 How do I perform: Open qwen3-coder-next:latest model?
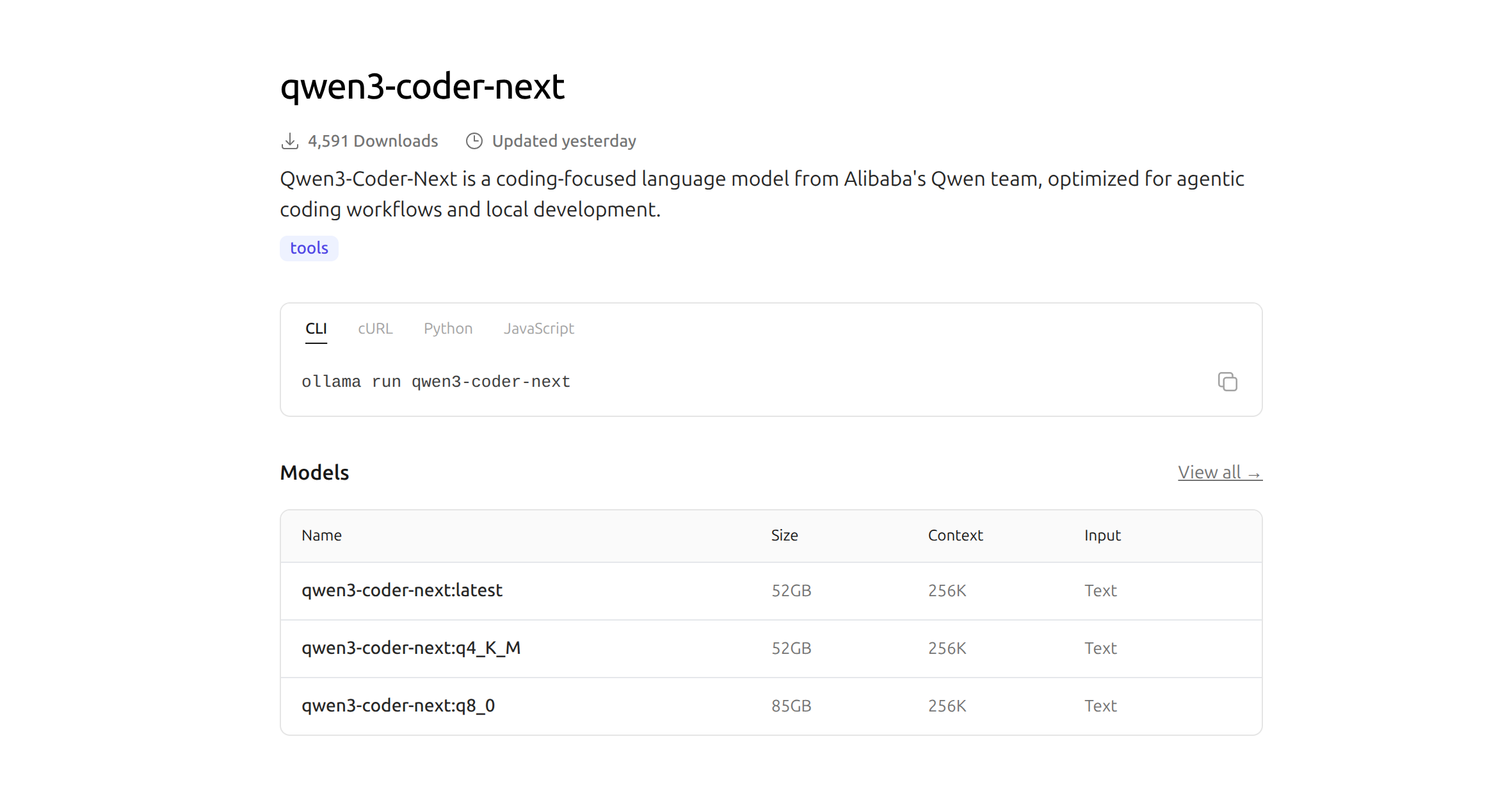[x=402, y=590]
